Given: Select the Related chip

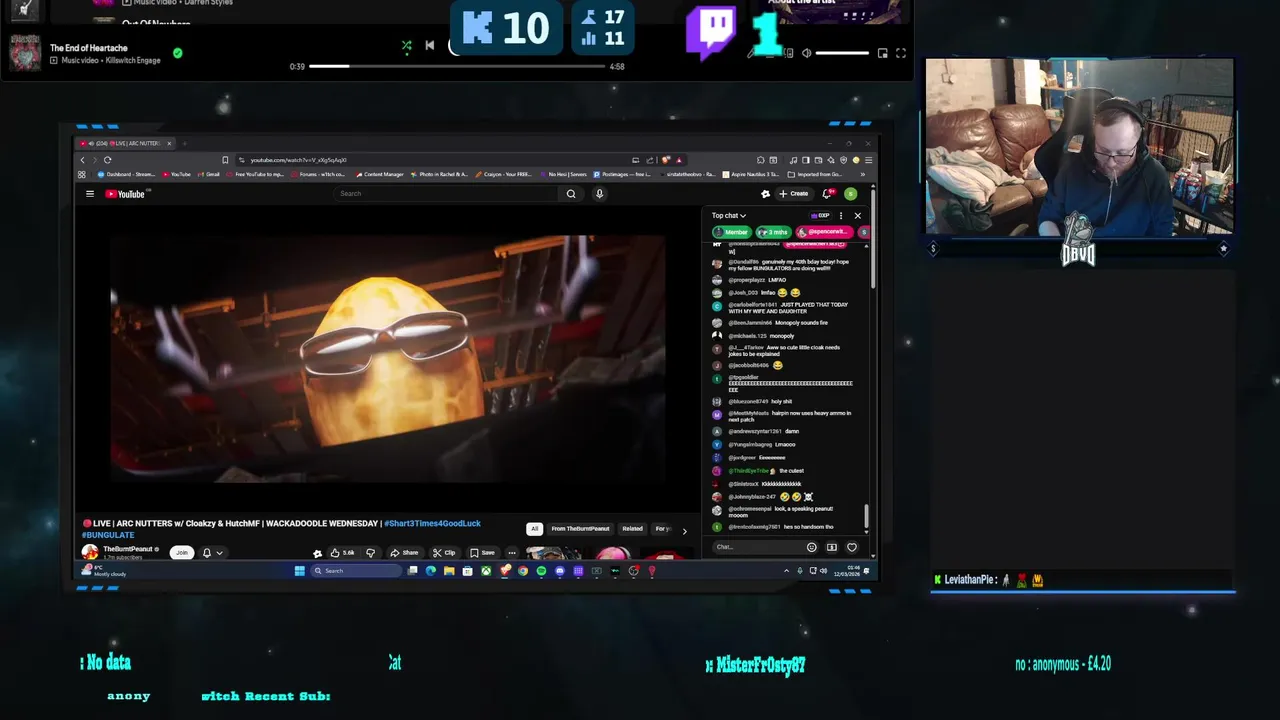Looking at the screenshot, I should point(632,528).
